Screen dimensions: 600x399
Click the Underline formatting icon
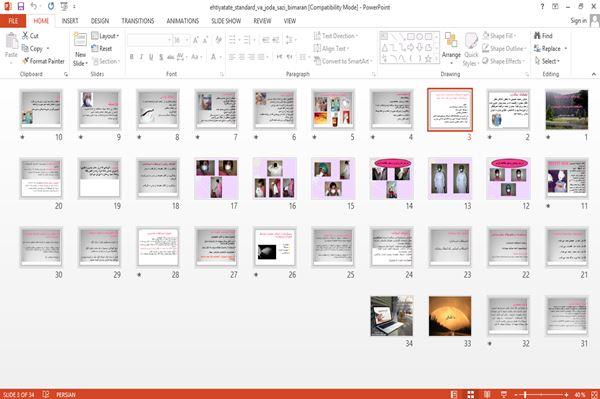click(x=151, y=57)
